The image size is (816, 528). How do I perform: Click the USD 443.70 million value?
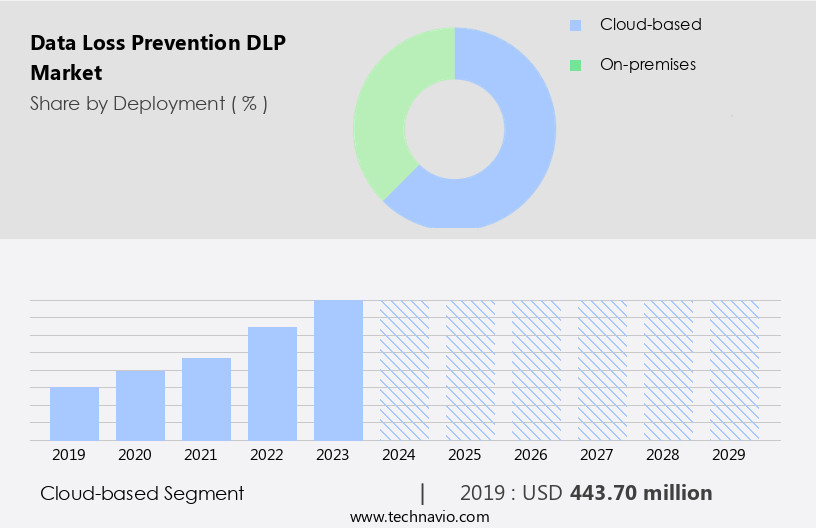click(640, 493)
